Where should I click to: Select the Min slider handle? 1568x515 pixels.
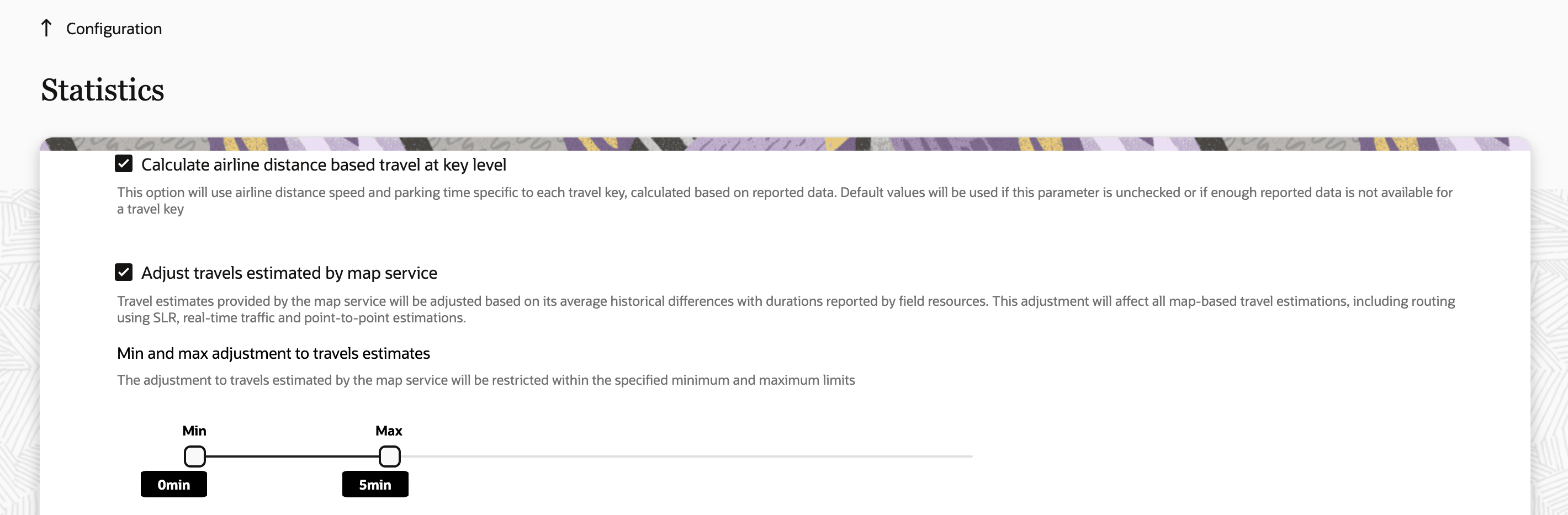tap(194, 456)
